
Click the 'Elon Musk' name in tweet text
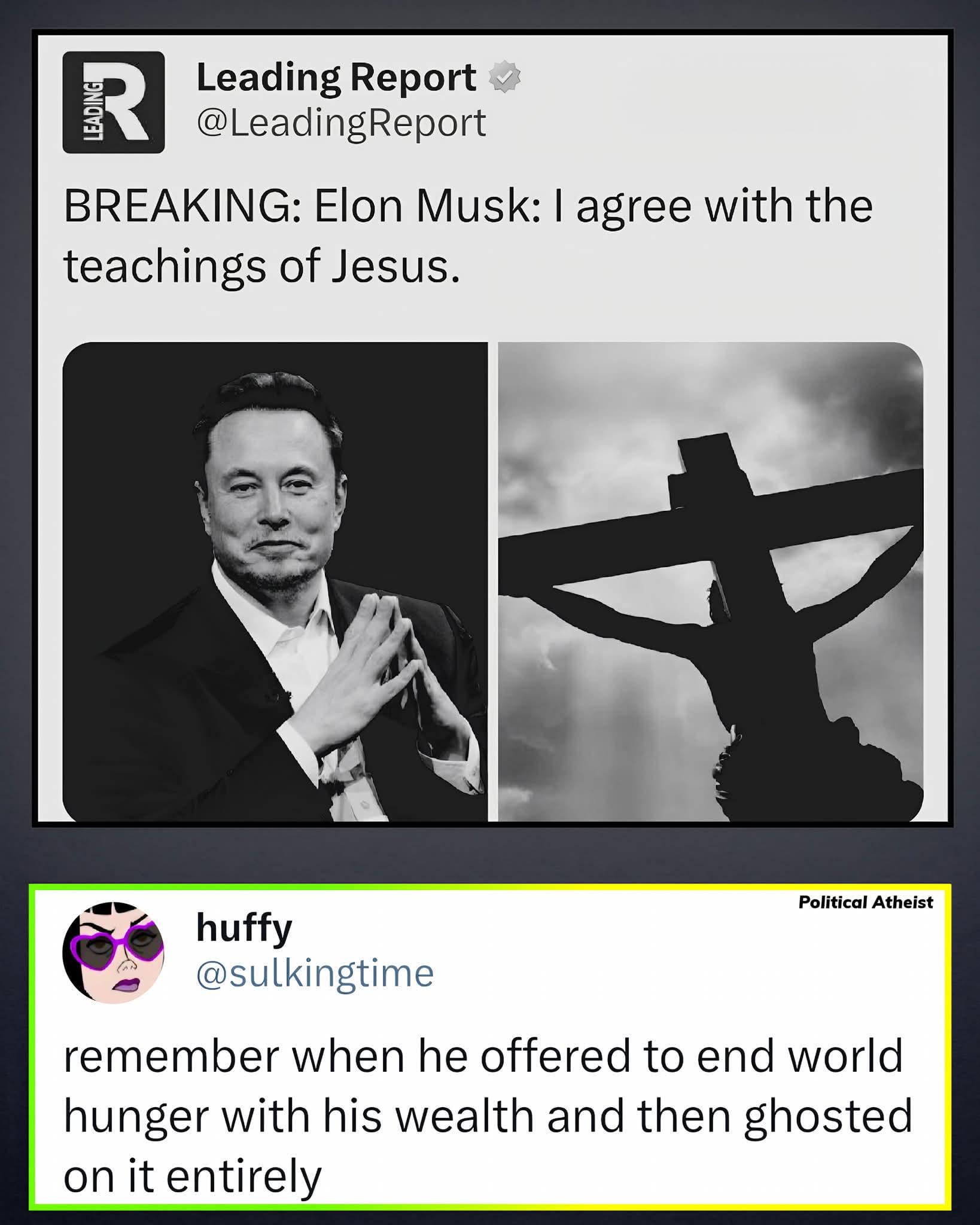coord(424,206)
